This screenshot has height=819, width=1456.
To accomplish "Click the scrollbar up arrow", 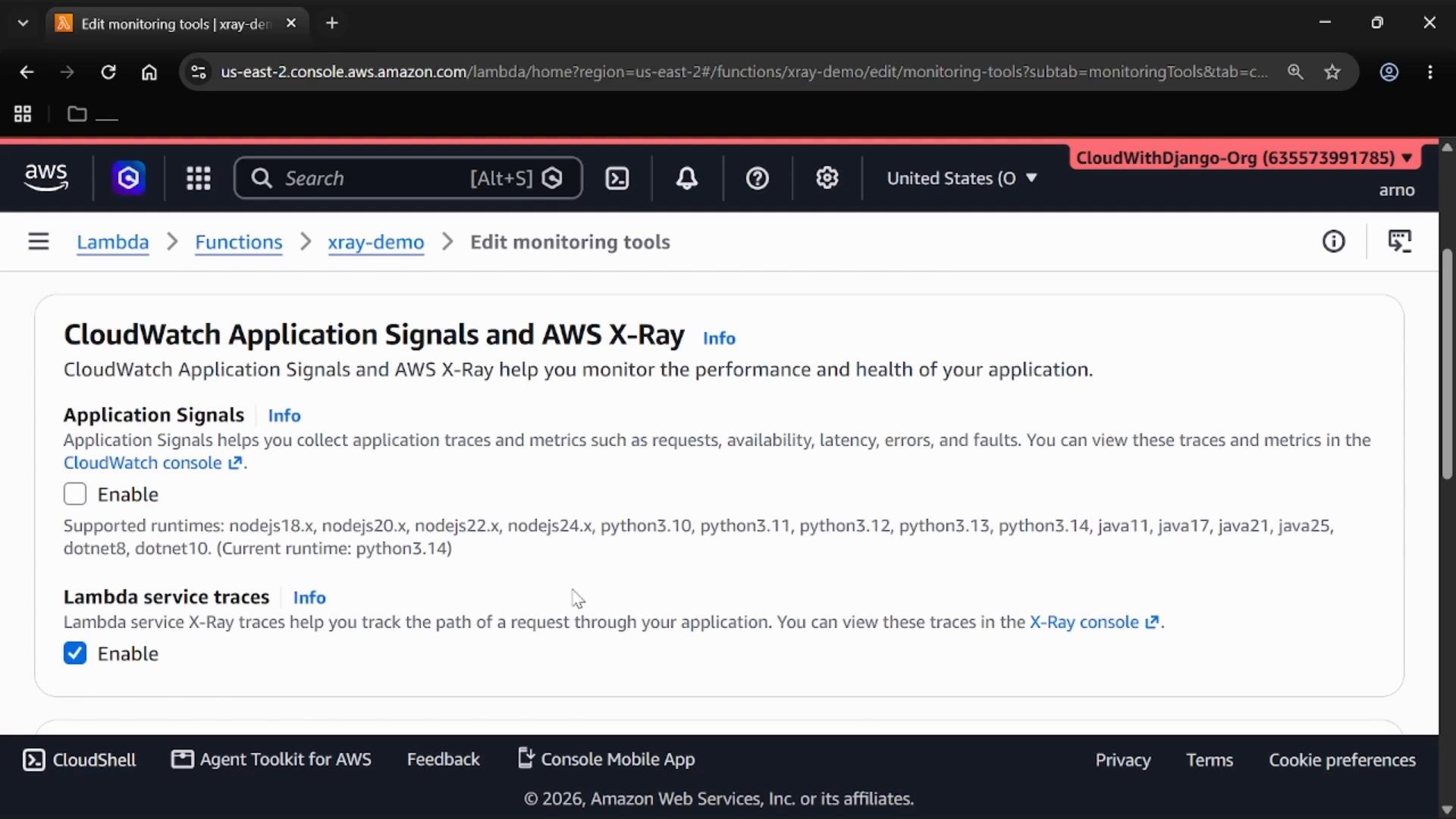I will pyautogui.click(x=1447, y=147).
